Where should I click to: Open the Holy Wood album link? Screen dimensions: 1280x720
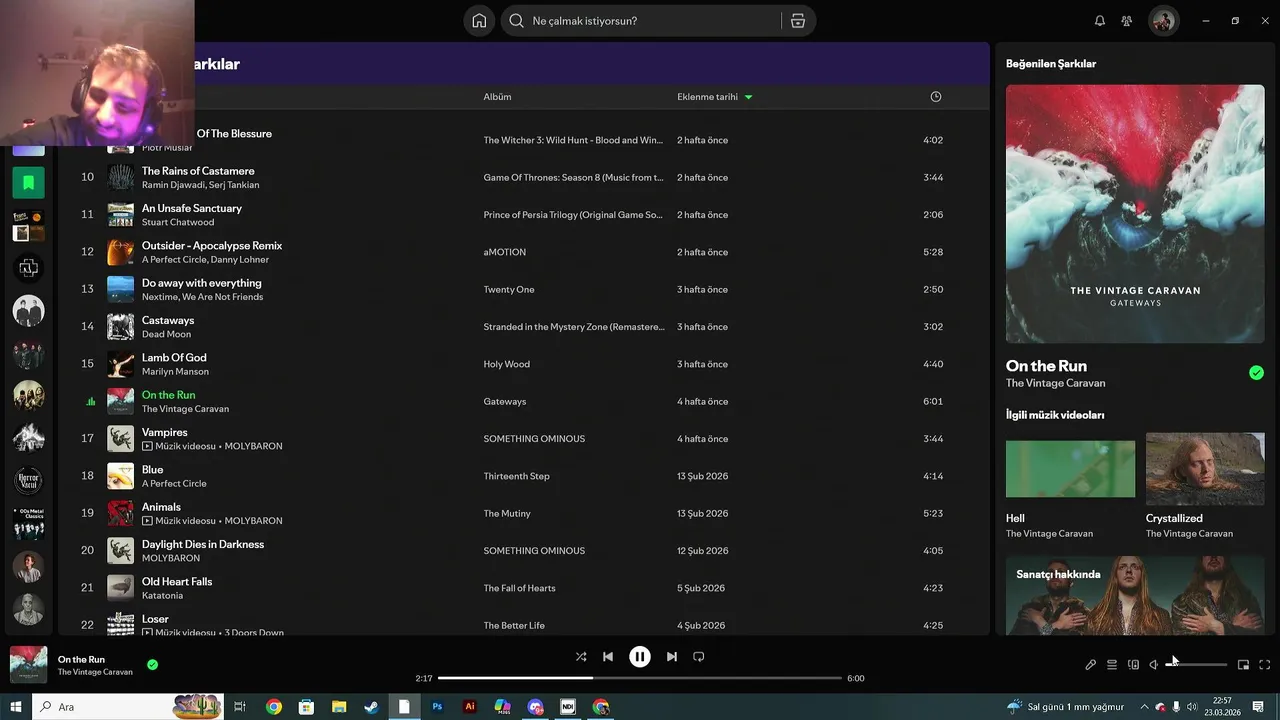point(507,364)
